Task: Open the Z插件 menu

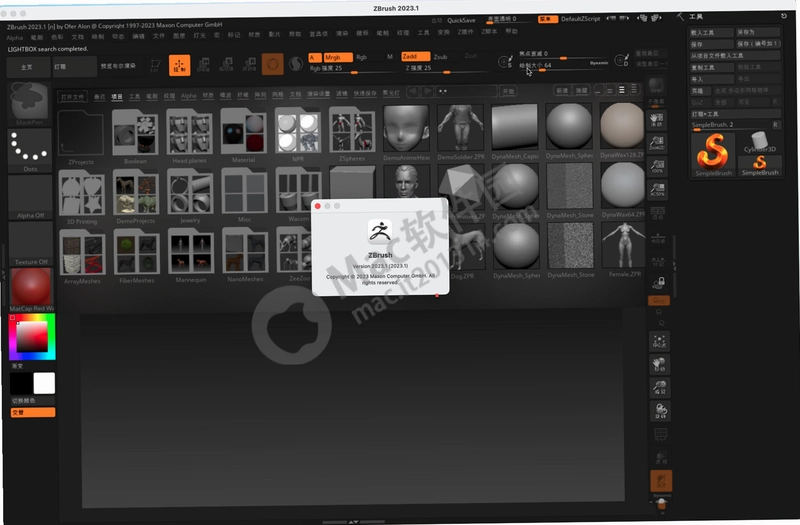Action: pos(465,32)
